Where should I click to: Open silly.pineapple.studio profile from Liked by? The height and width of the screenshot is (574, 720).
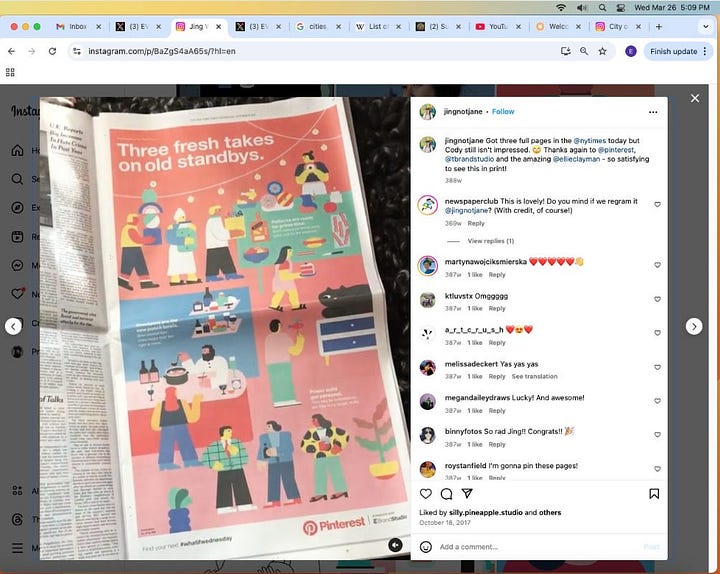(485, 512)
